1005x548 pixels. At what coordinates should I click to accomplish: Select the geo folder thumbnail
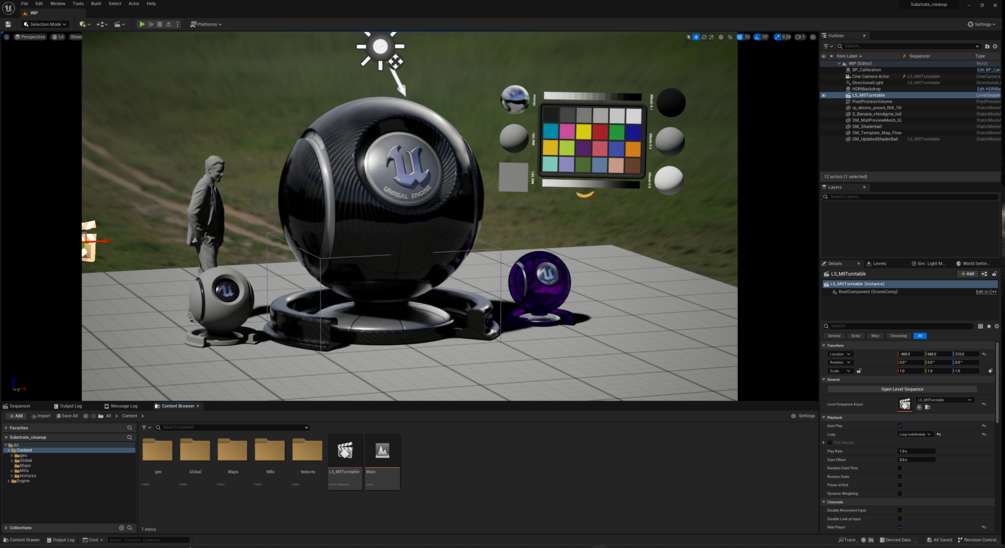[x=158, y=450]
